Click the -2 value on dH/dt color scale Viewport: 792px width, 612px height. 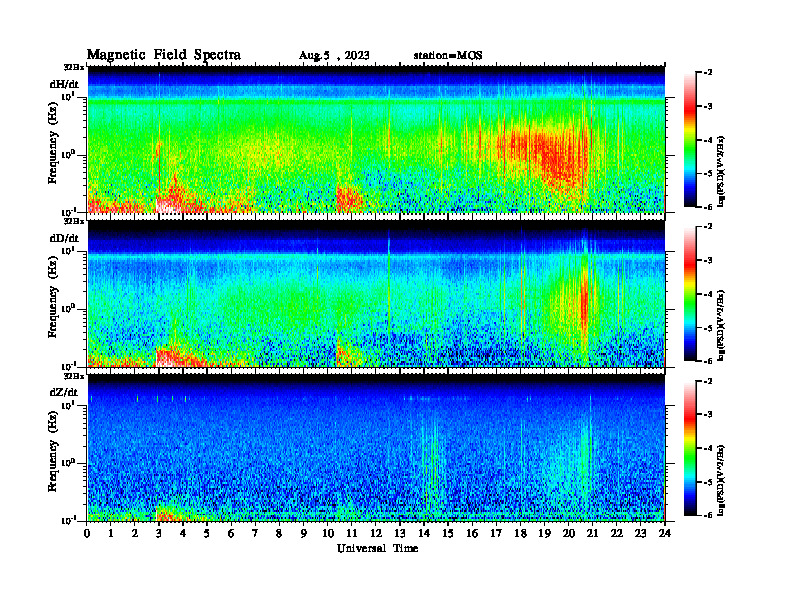click(x=707, y=73)
